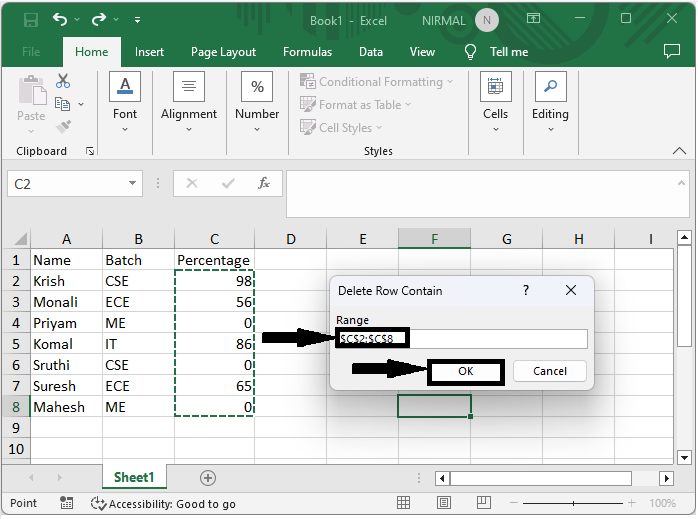The height and width of the screenshot is (519, 698).
Task: Open the Formulas ribbon tab
Action: pos(307,52)
